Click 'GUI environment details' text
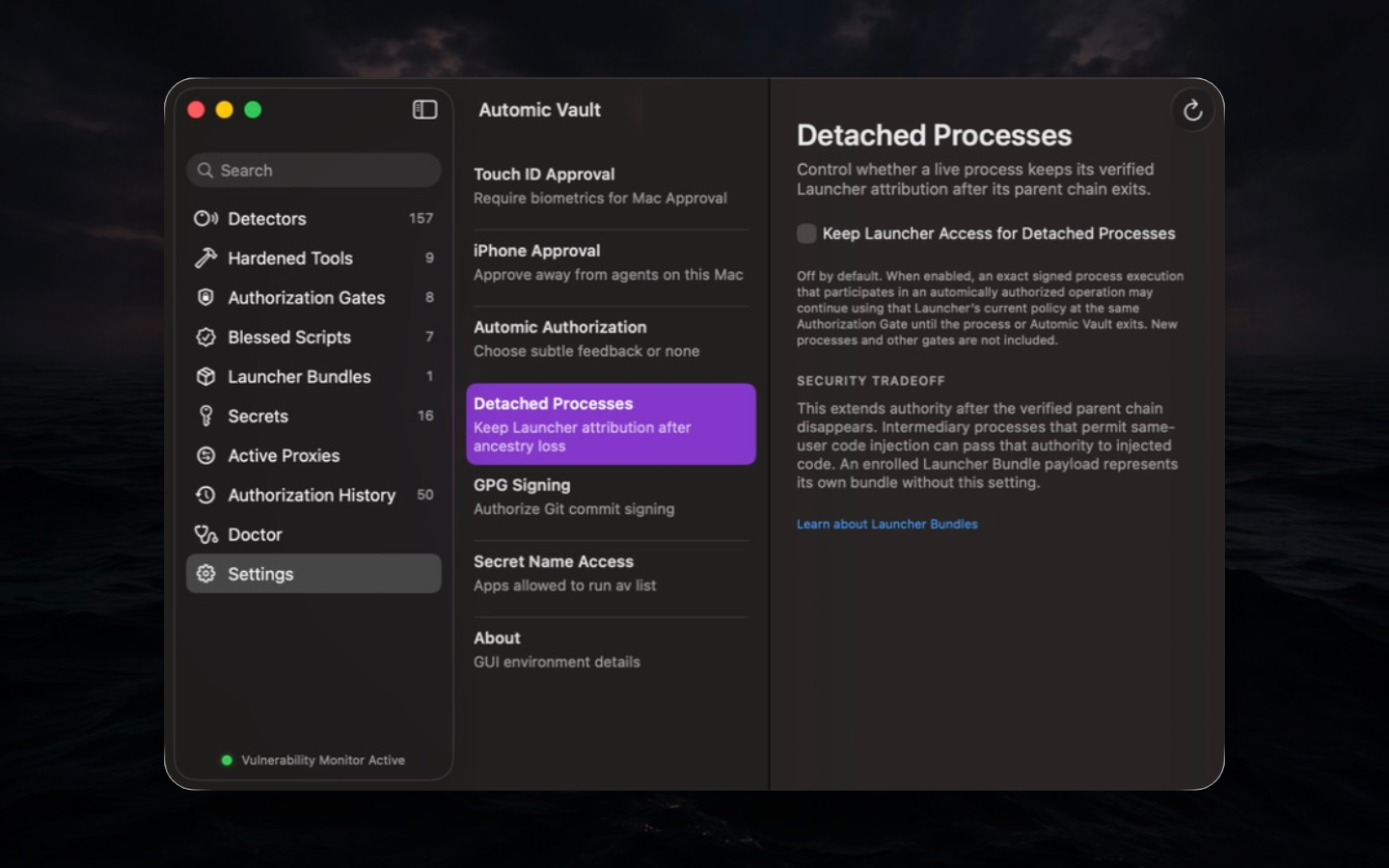 pos(557,663)
